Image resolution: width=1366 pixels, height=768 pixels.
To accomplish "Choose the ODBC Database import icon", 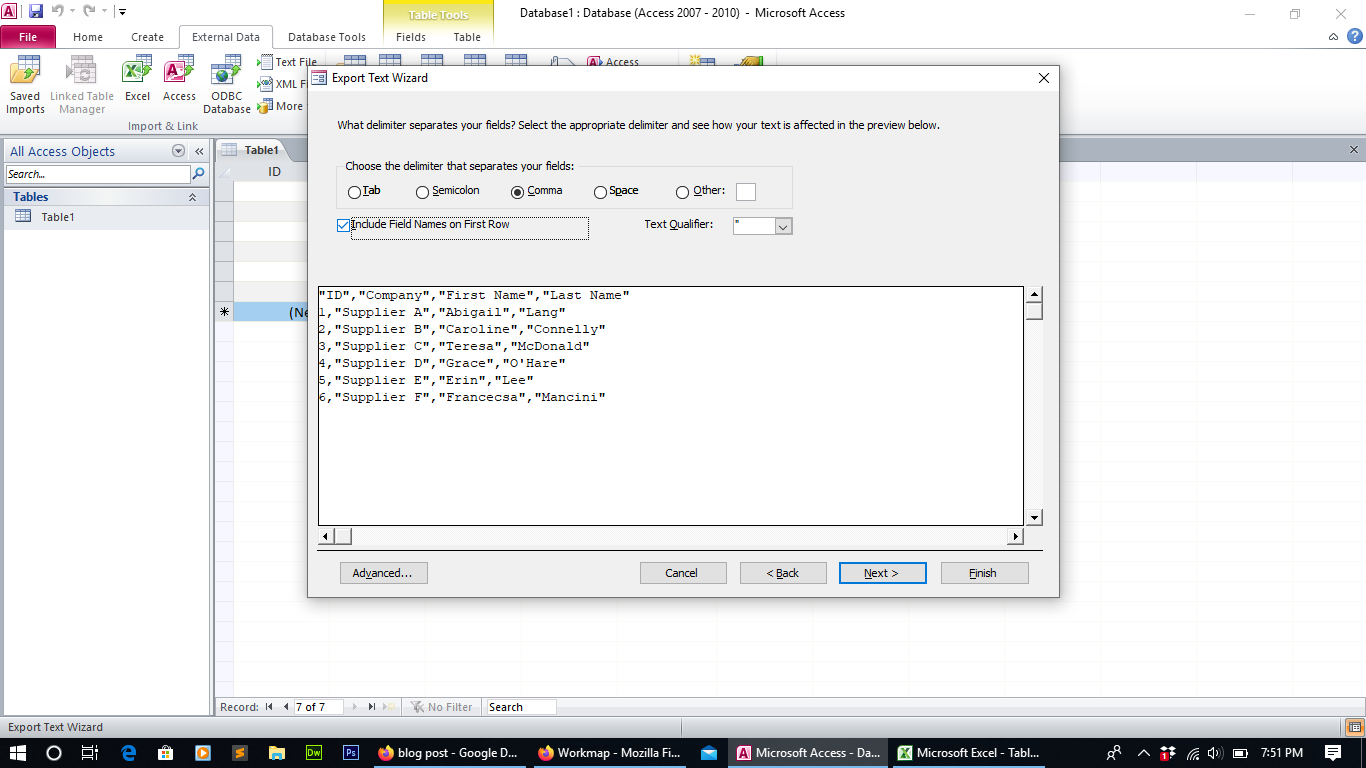I will 227,85.
